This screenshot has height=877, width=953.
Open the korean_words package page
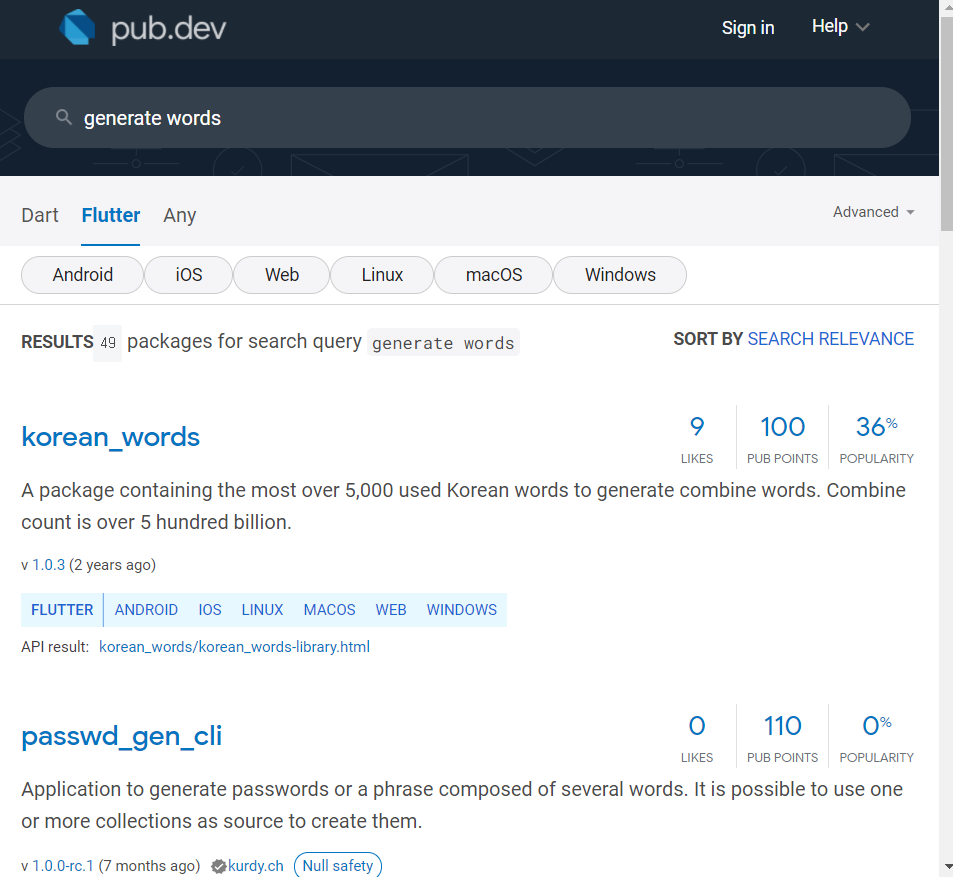point(111,436)
